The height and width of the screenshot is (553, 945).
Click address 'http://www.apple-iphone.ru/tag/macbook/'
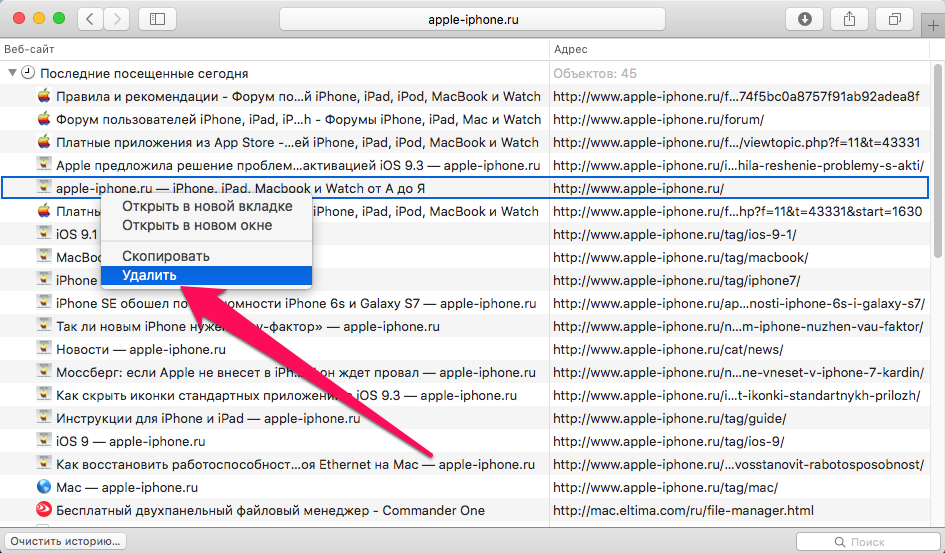click(x=680, y=257)
